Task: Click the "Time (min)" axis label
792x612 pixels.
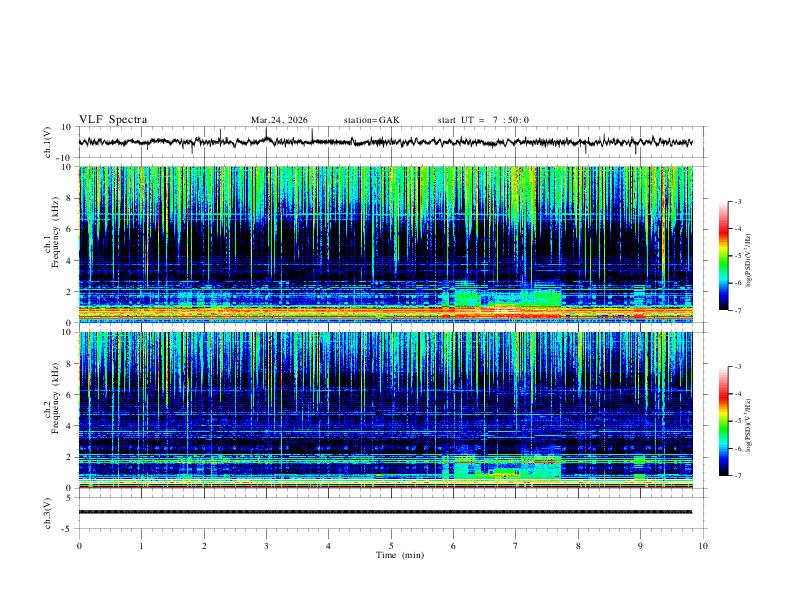Action: pos(400,555)
